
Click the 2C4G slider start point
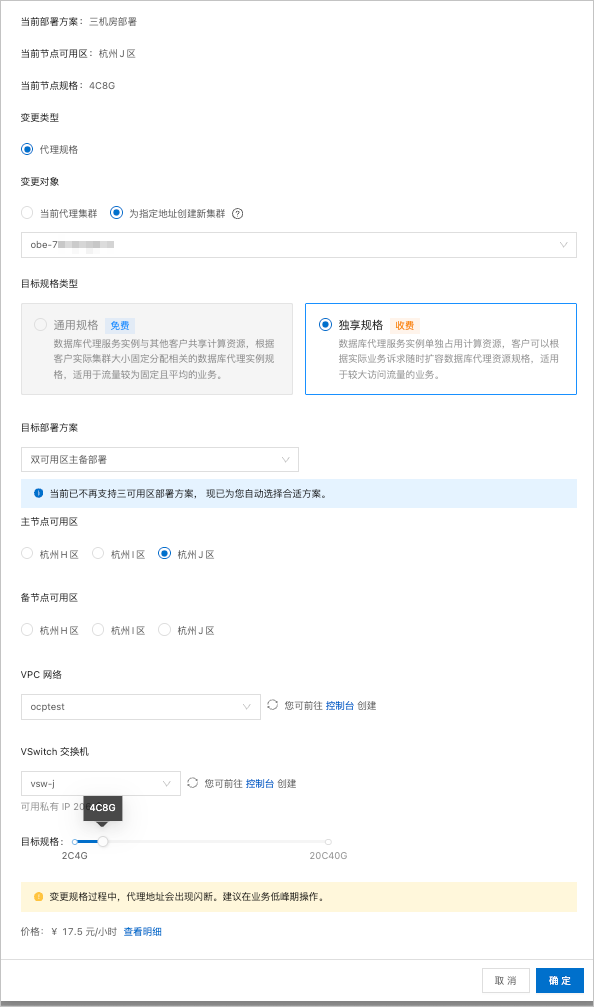(x=75, y=841)
